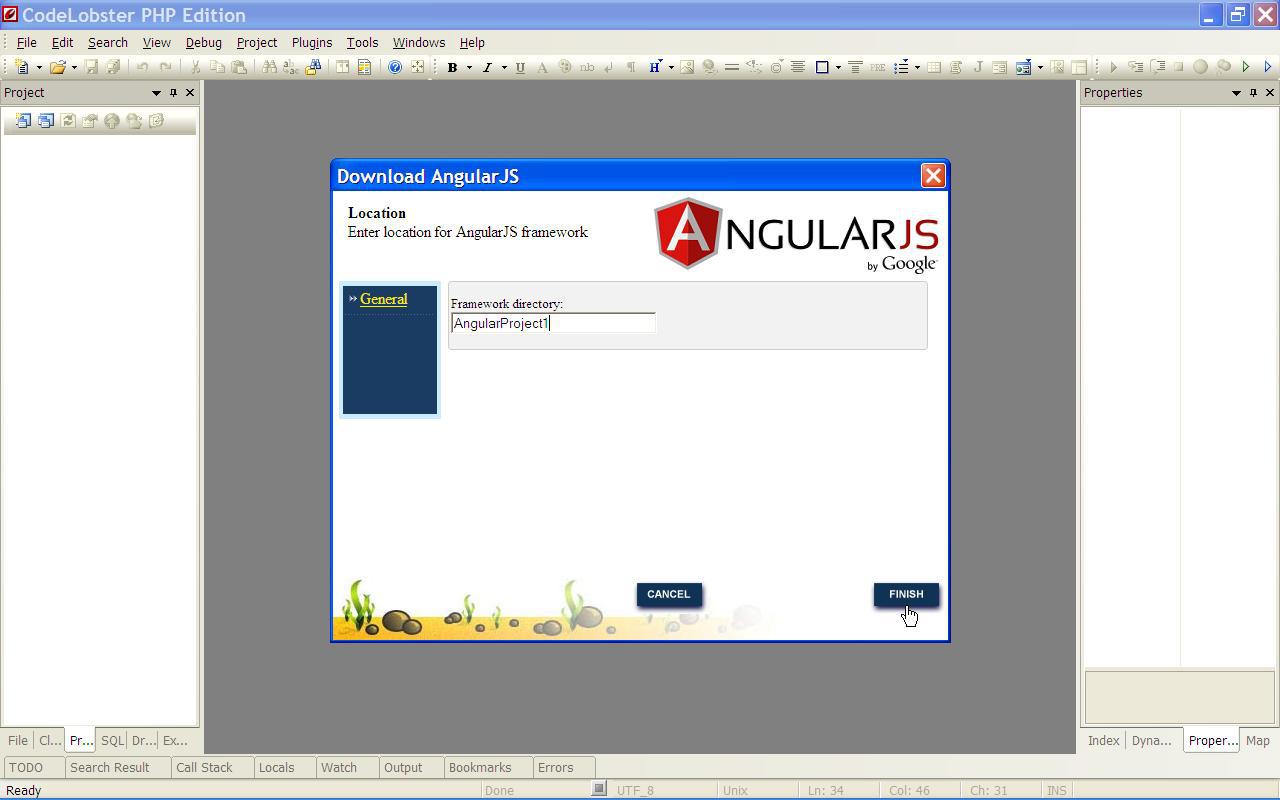Screen dimensions: 1280x800
Task: Pin the Project panel
Action: (x=173, y=92)
